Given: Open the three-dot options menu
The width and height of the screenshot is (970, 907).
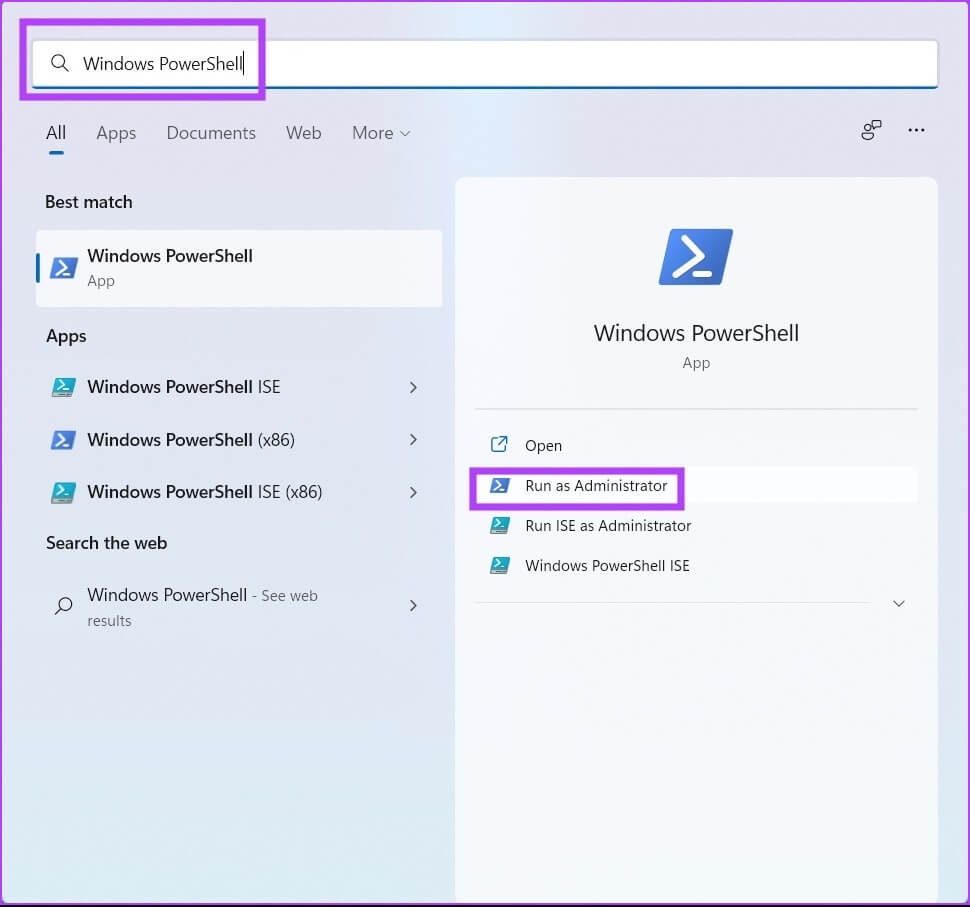Looking at the screenshot, I should coord(916,130).
